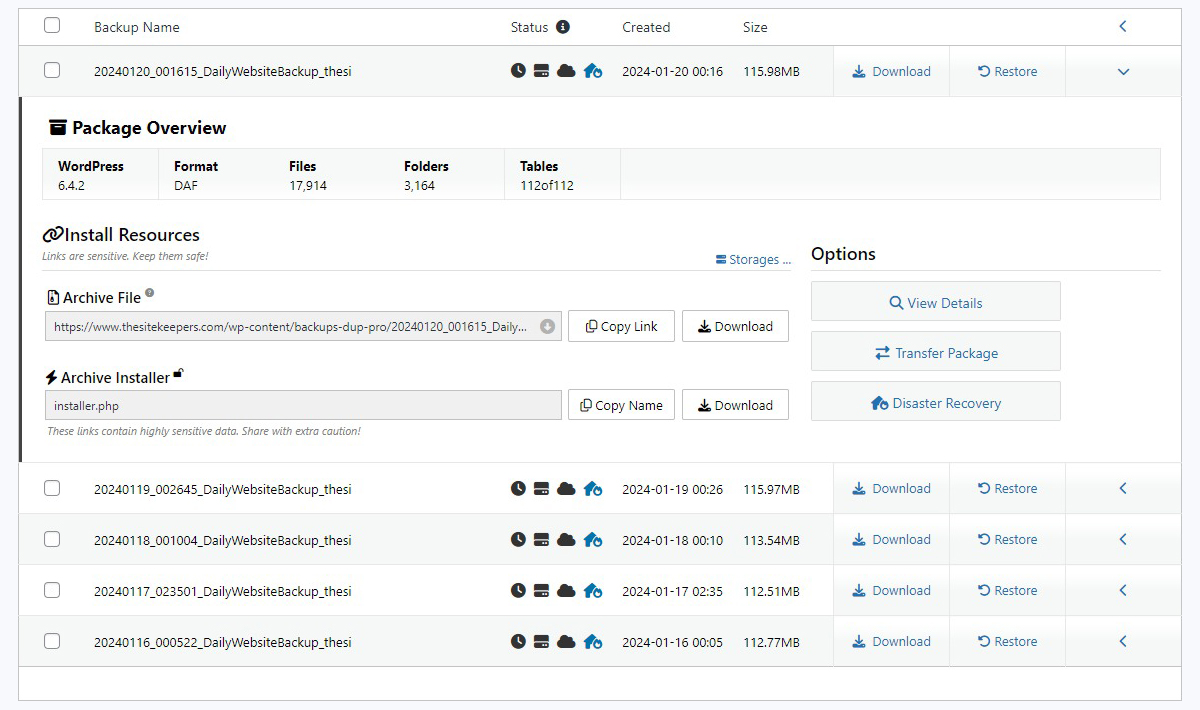
Task: Click the cloud storage icon on 20240119 backup
Action: click(x=566, y=489)
